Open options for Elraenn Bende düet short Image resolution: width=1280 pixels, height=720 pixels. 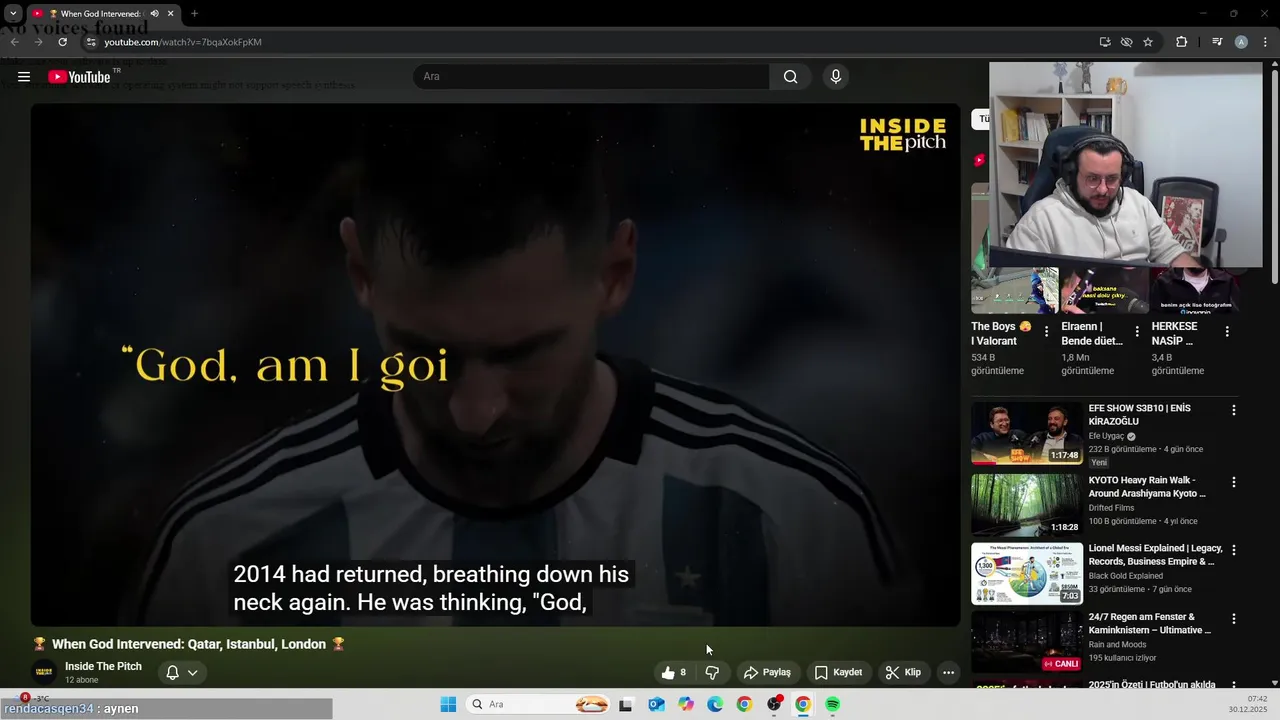1136,331
